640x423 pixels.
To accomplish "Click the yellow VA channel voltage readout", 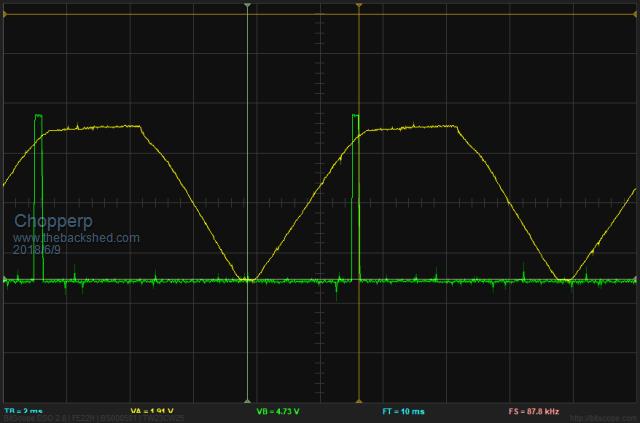I will click(x=153, y=411).
